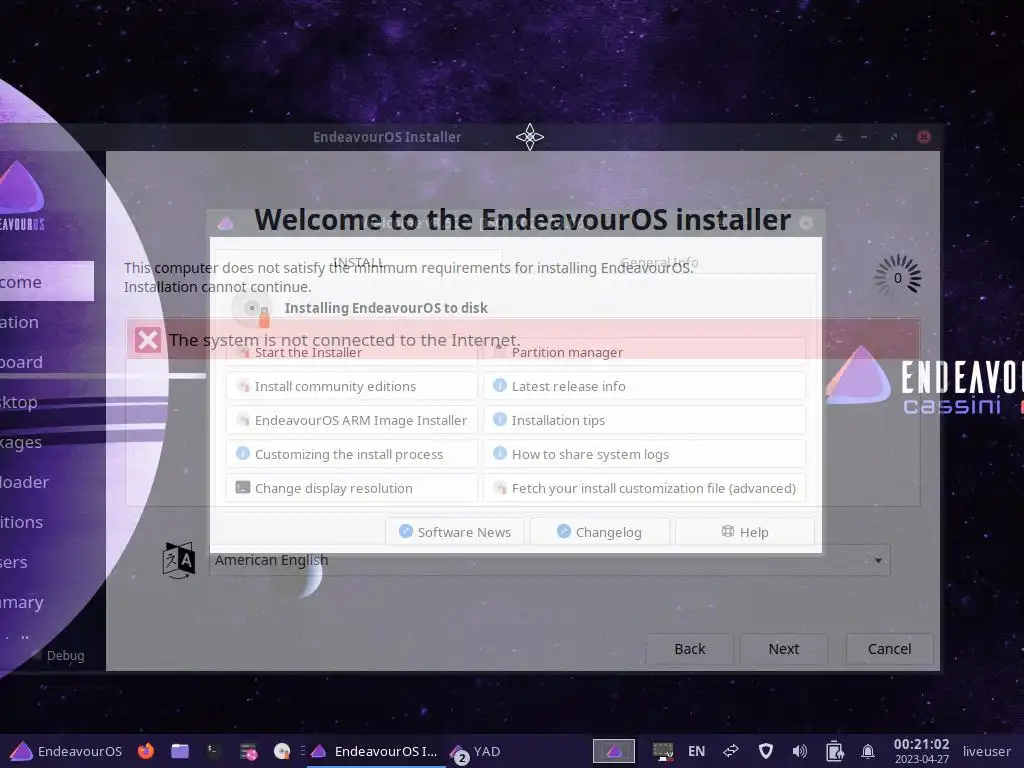The image size is (1024, 768).
Task: Expand the American English language dropdown
Action: click(x=549, y=560)
